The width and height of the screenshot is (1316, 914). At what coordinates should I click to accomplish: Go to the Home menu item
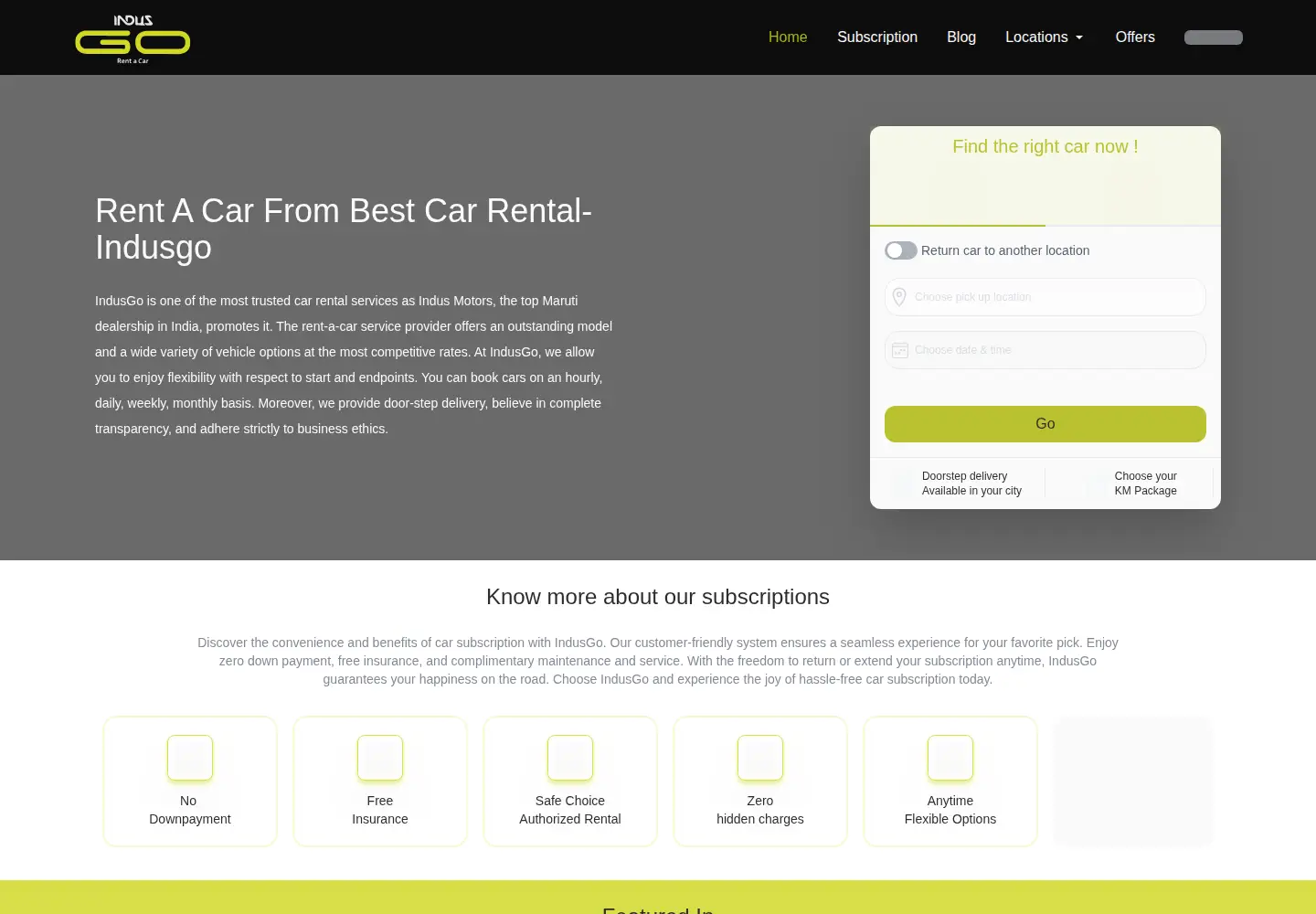pyautogui.click(x=788, y=37)
